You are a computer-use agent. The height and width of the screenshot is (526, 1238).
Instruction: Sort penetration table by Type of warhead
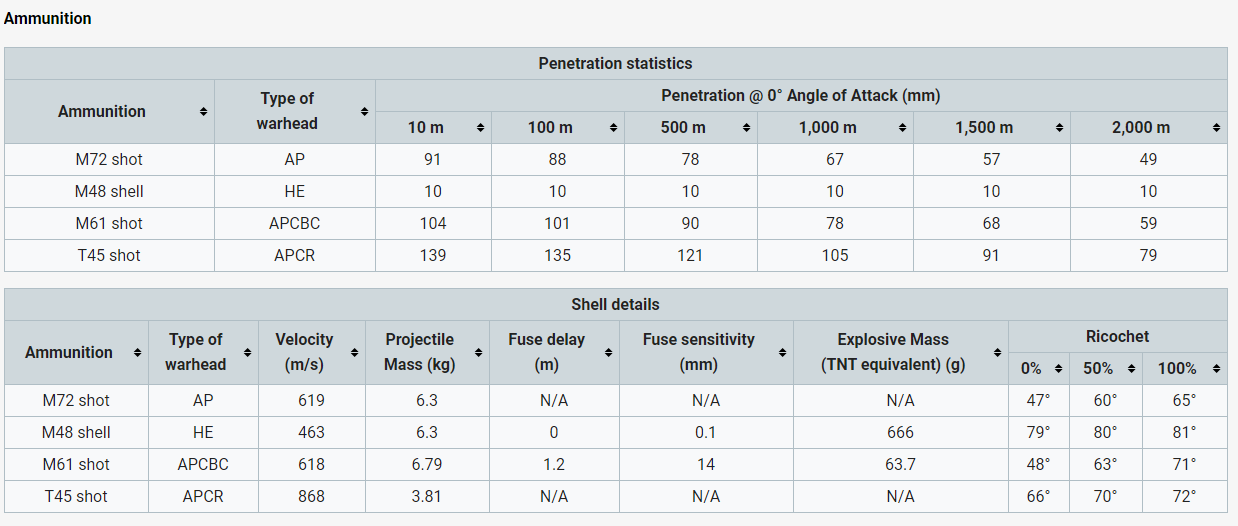point(364,111)
